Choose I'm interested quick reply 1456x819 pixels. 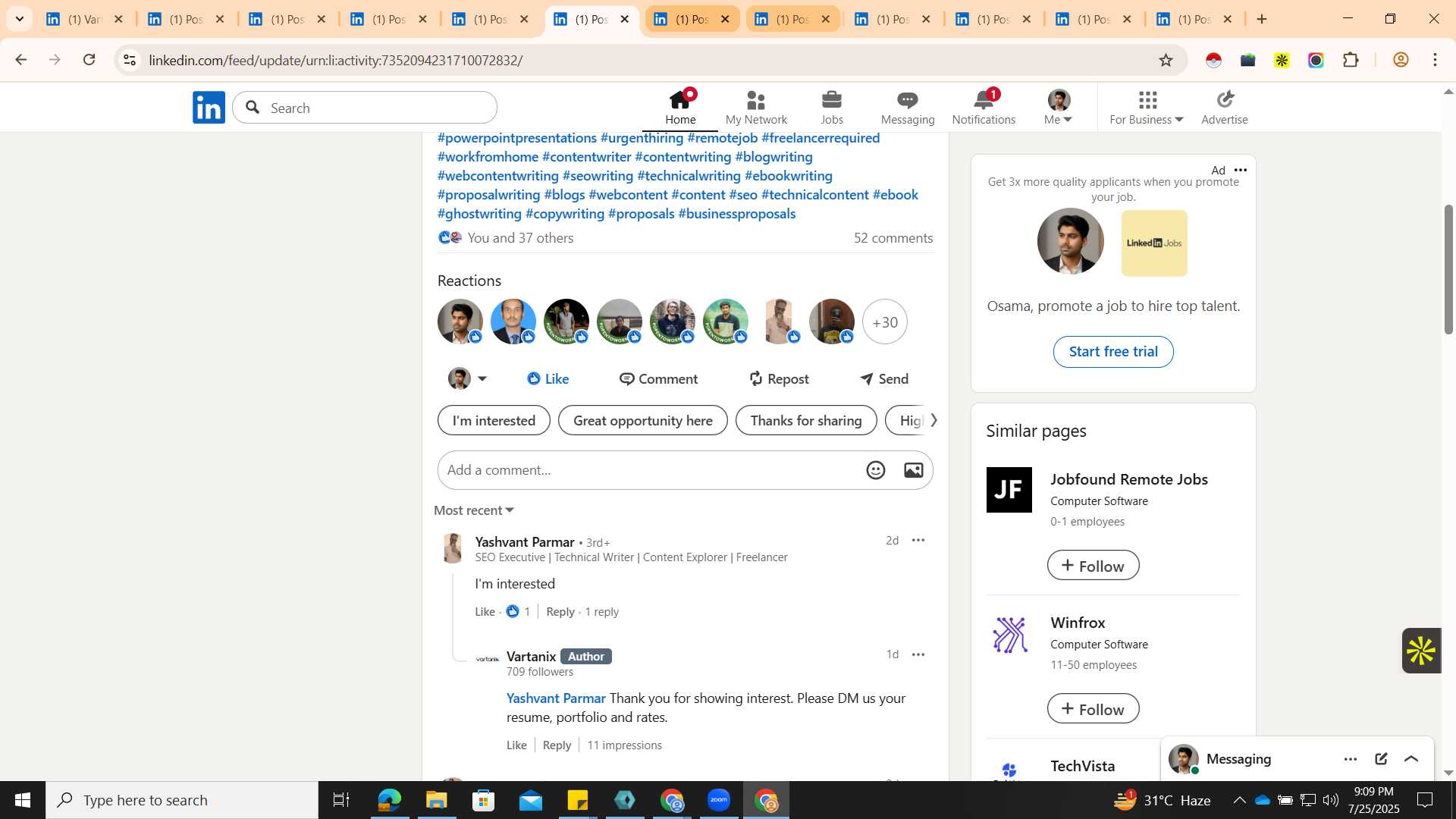(x=494, y=420)
